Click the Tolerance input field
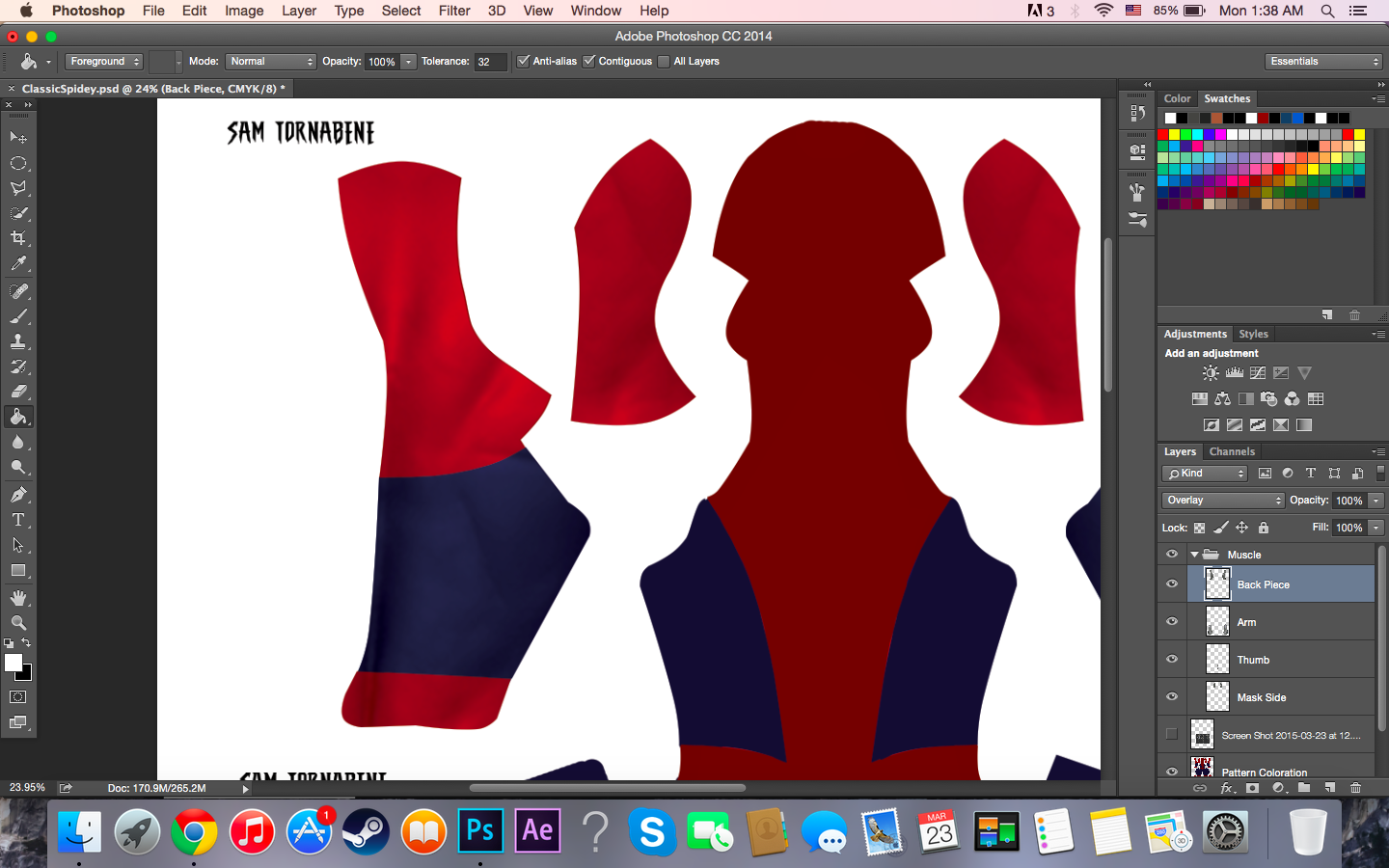The image size is (1389, 868). point(490,61)
